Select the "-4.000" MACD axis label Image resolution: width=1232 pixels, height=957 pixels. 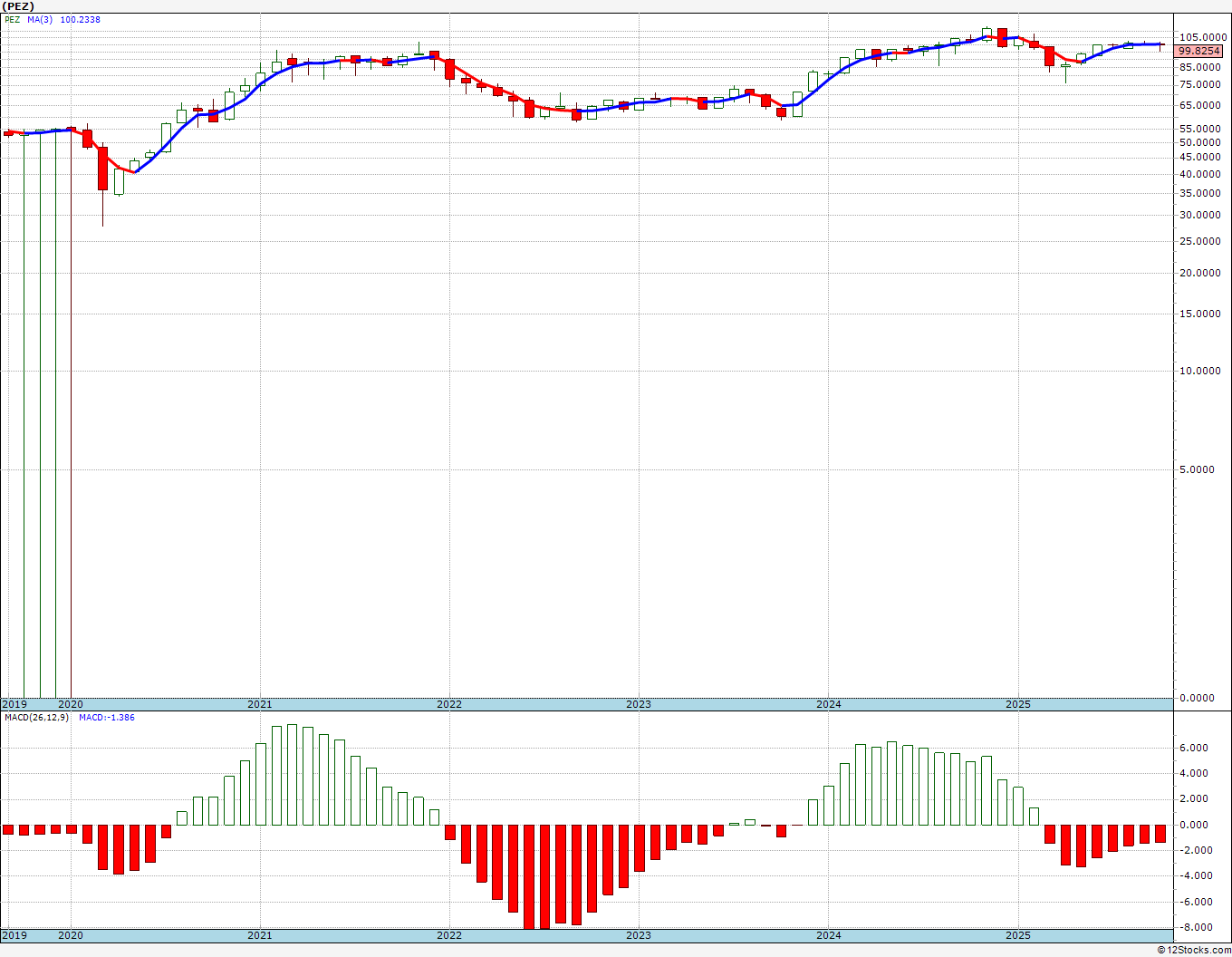[1194, 875]
